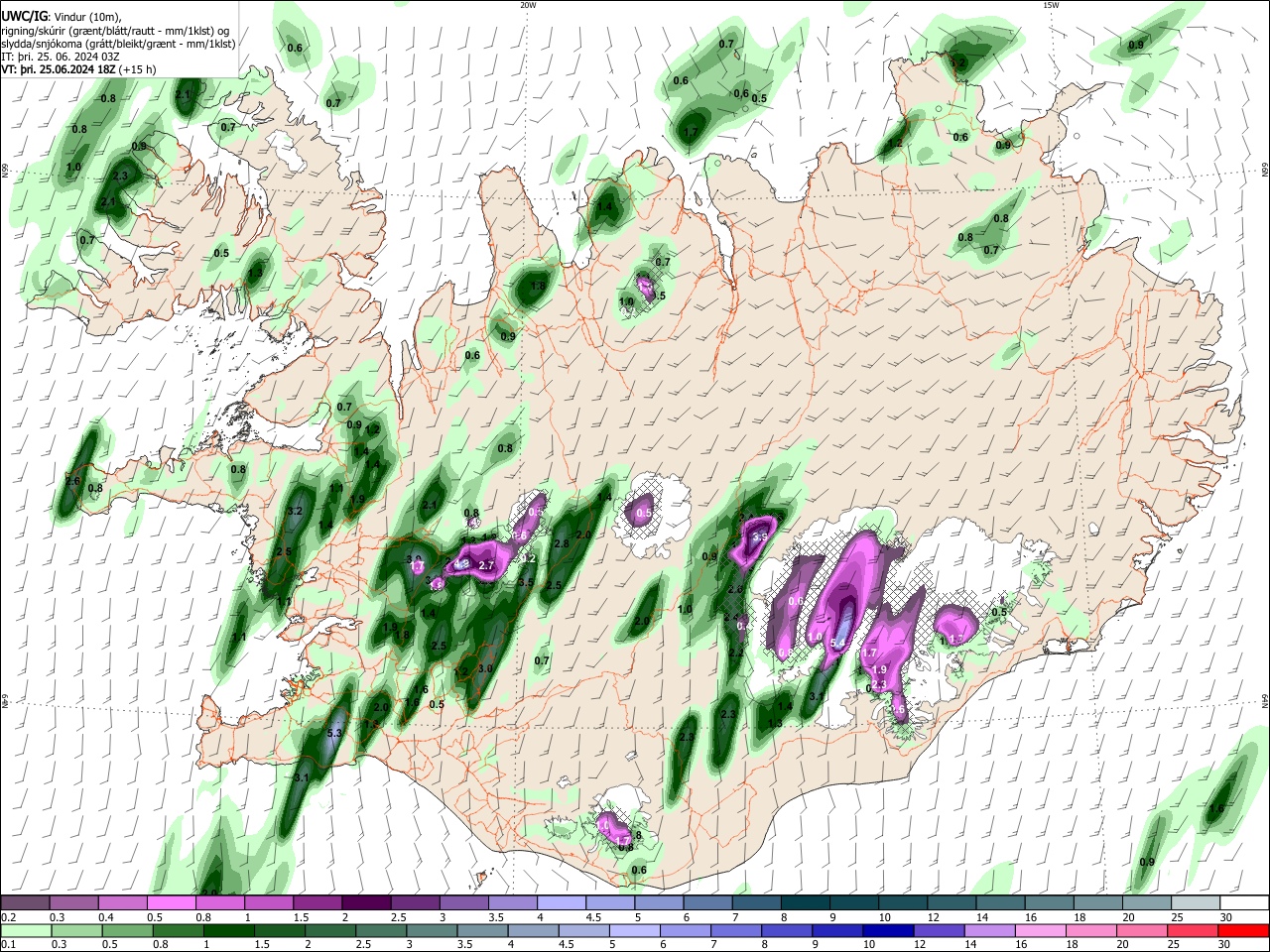1270x952 pixels.
Task: Click the 0.1 label in the rain legend
Action: 8,945
